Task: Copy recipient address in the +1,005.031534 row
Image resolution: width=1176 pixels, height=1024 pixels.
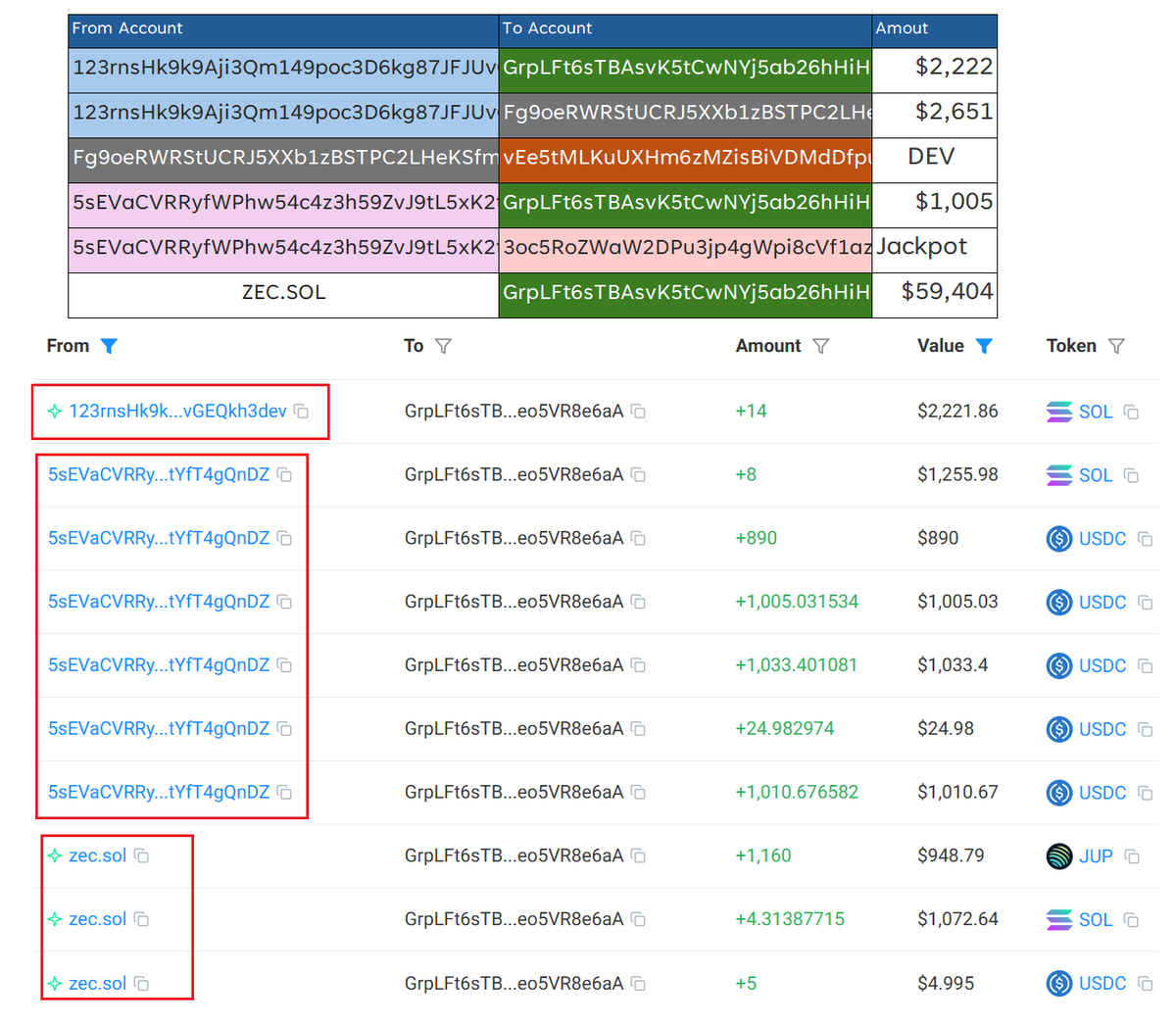Action: 638,602
